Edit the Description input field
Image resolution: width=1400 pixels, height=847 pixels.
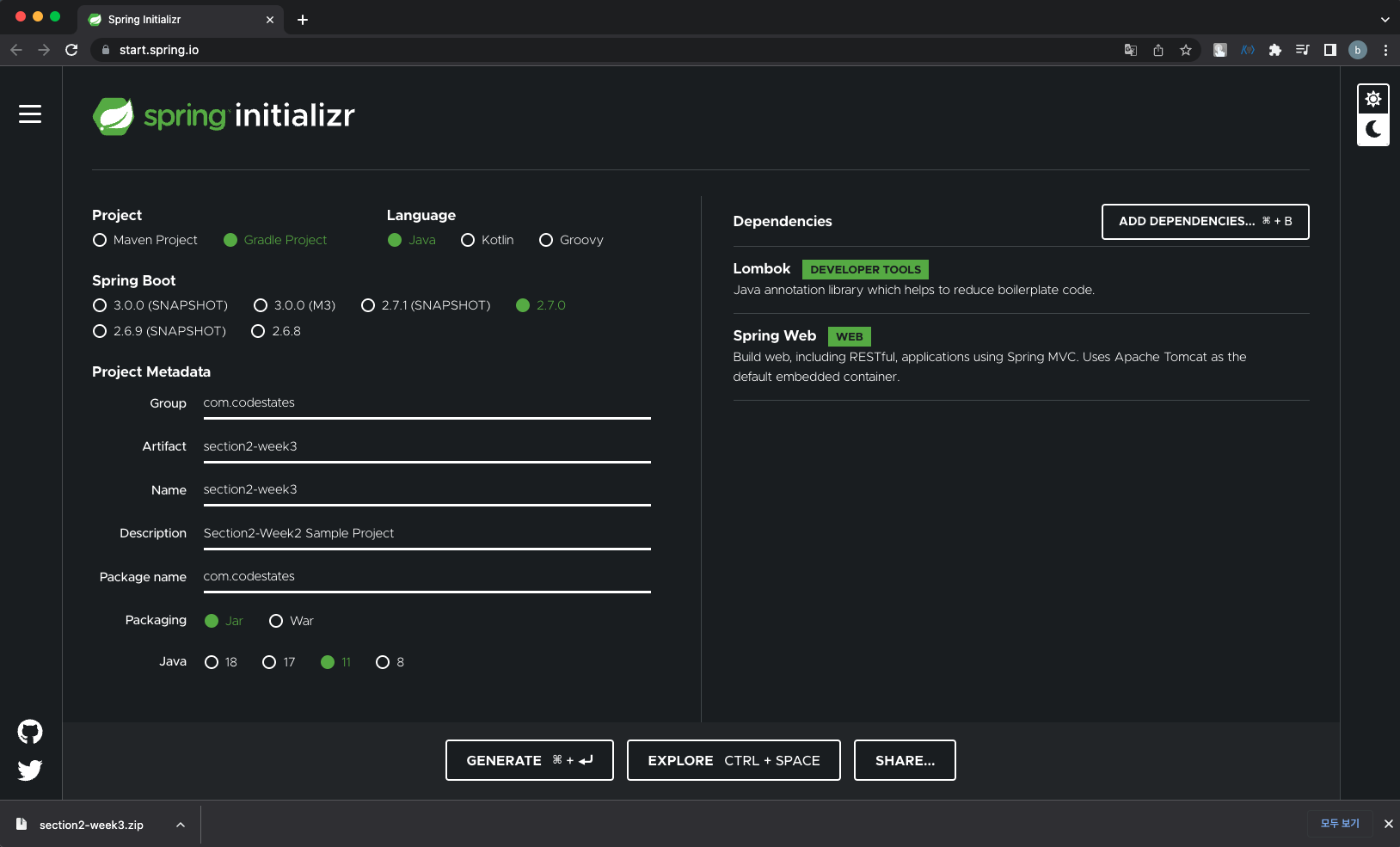[427, 535]
